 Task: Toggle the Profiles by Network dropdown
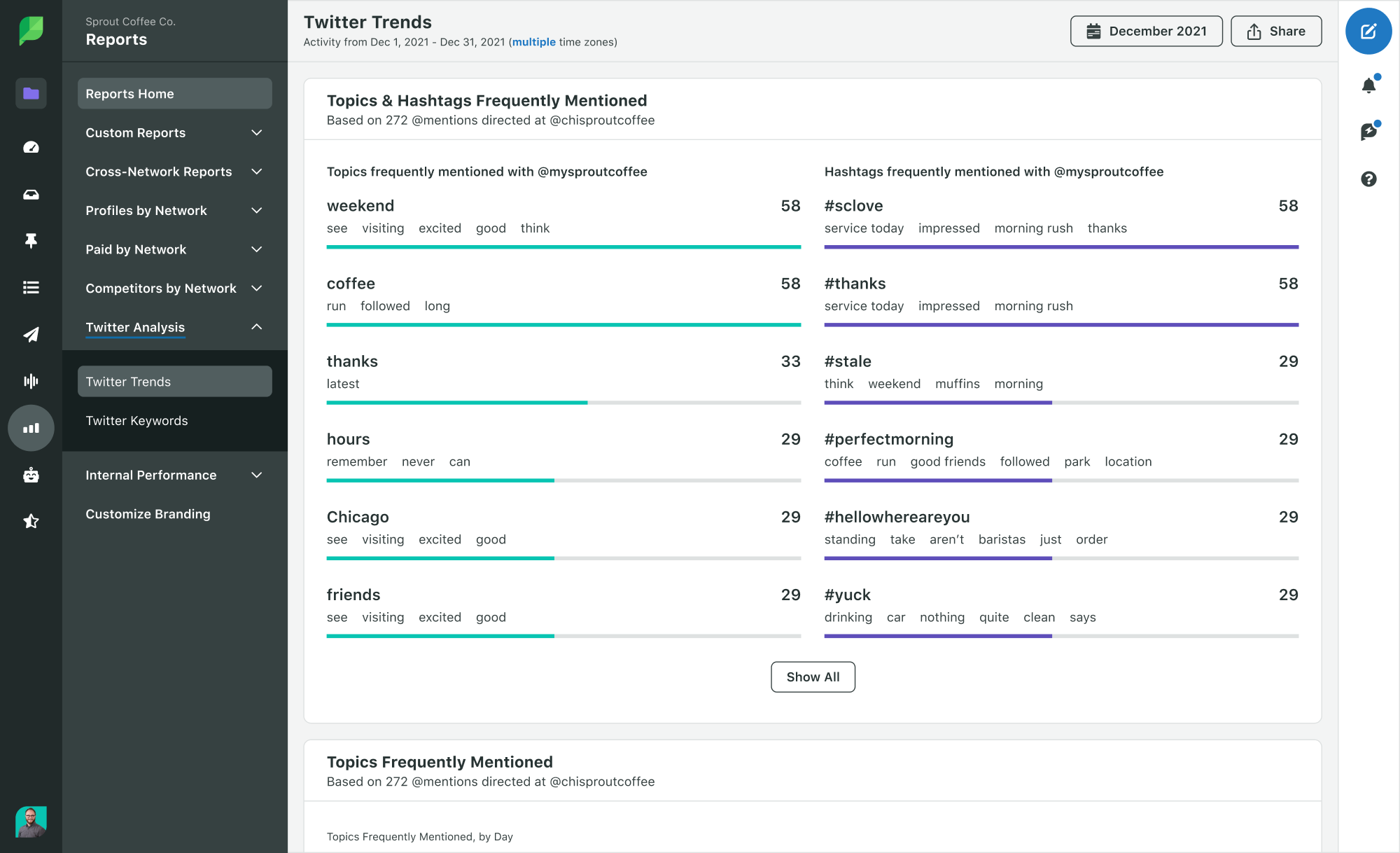pos(175,210)
